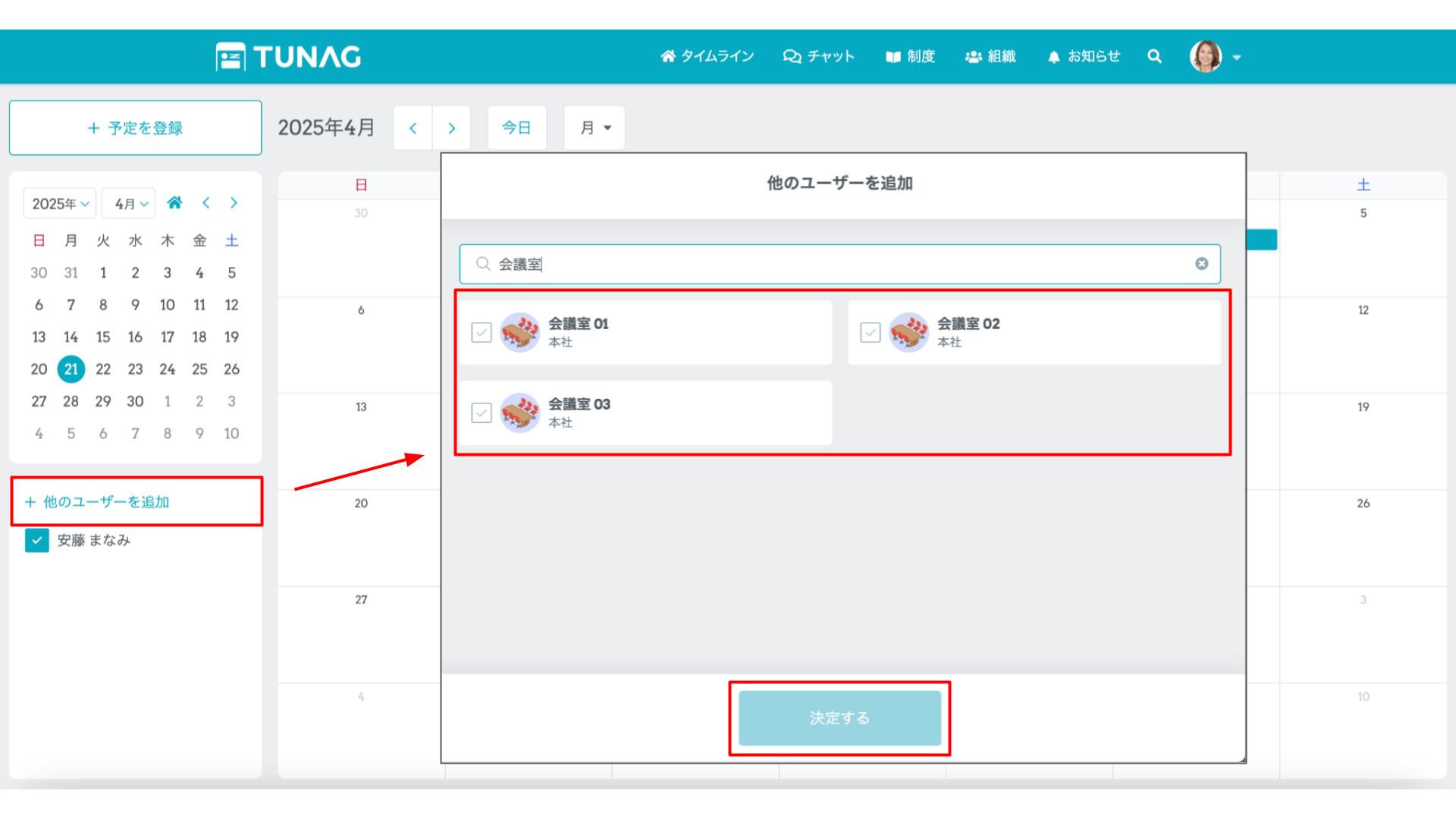Click day 27 in main calendar Sunday column
Viewport: 1456px width, 819px height.
(361, 600)
